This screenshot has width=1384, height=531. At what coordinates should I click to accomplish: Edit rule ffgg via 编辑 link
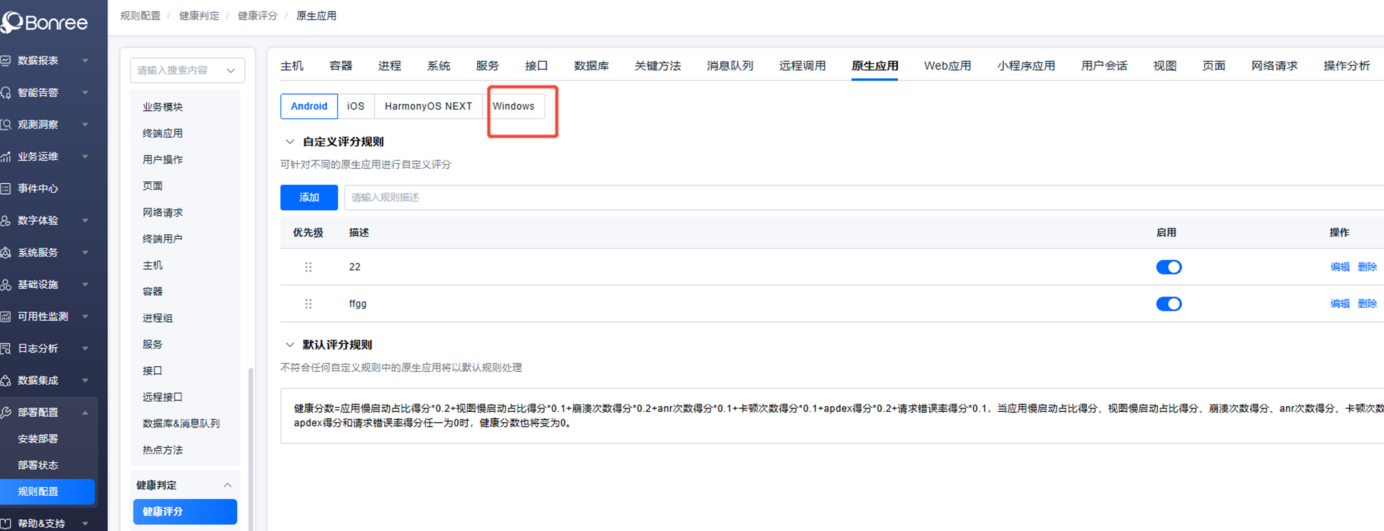(1340, 304)
